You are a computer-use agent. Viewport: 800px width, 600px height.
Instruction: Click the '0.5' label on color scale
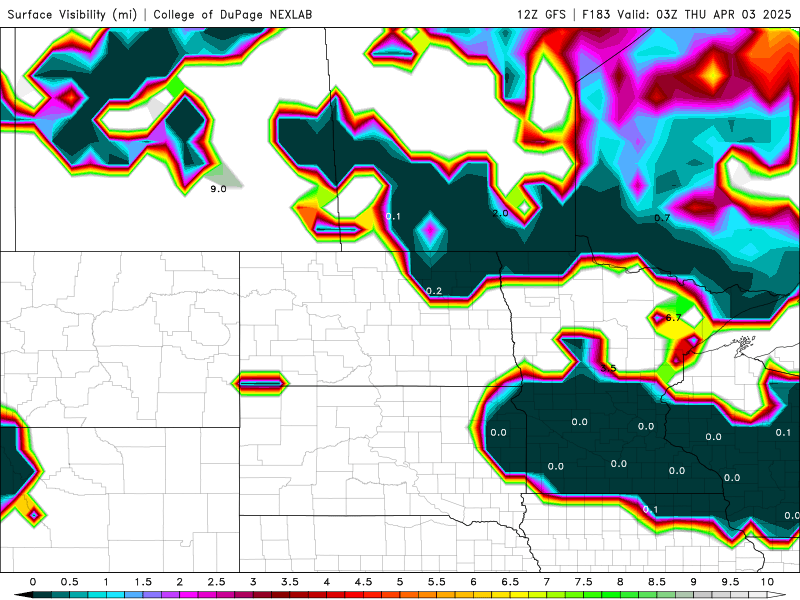(69, 582)
